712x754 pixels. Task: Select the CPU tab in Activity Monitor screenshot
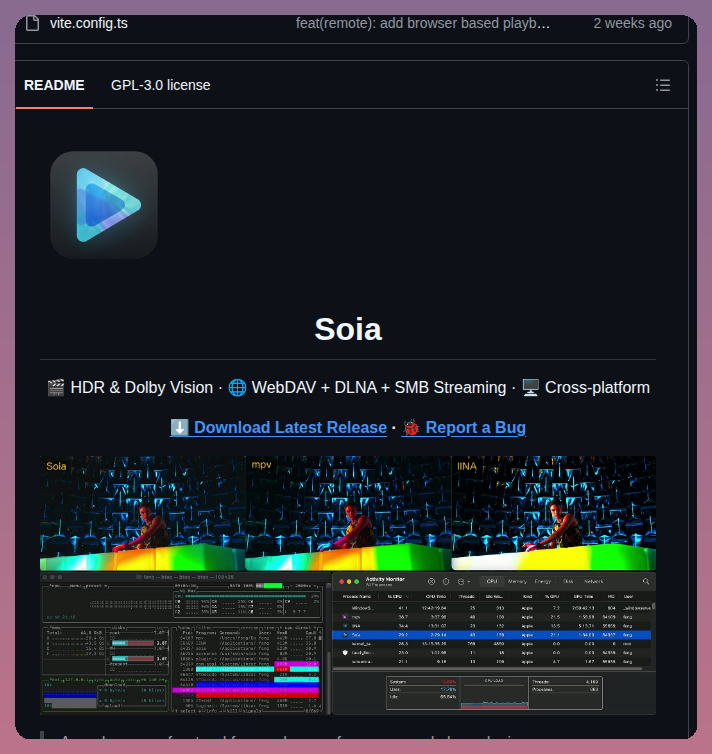point(492,581)
